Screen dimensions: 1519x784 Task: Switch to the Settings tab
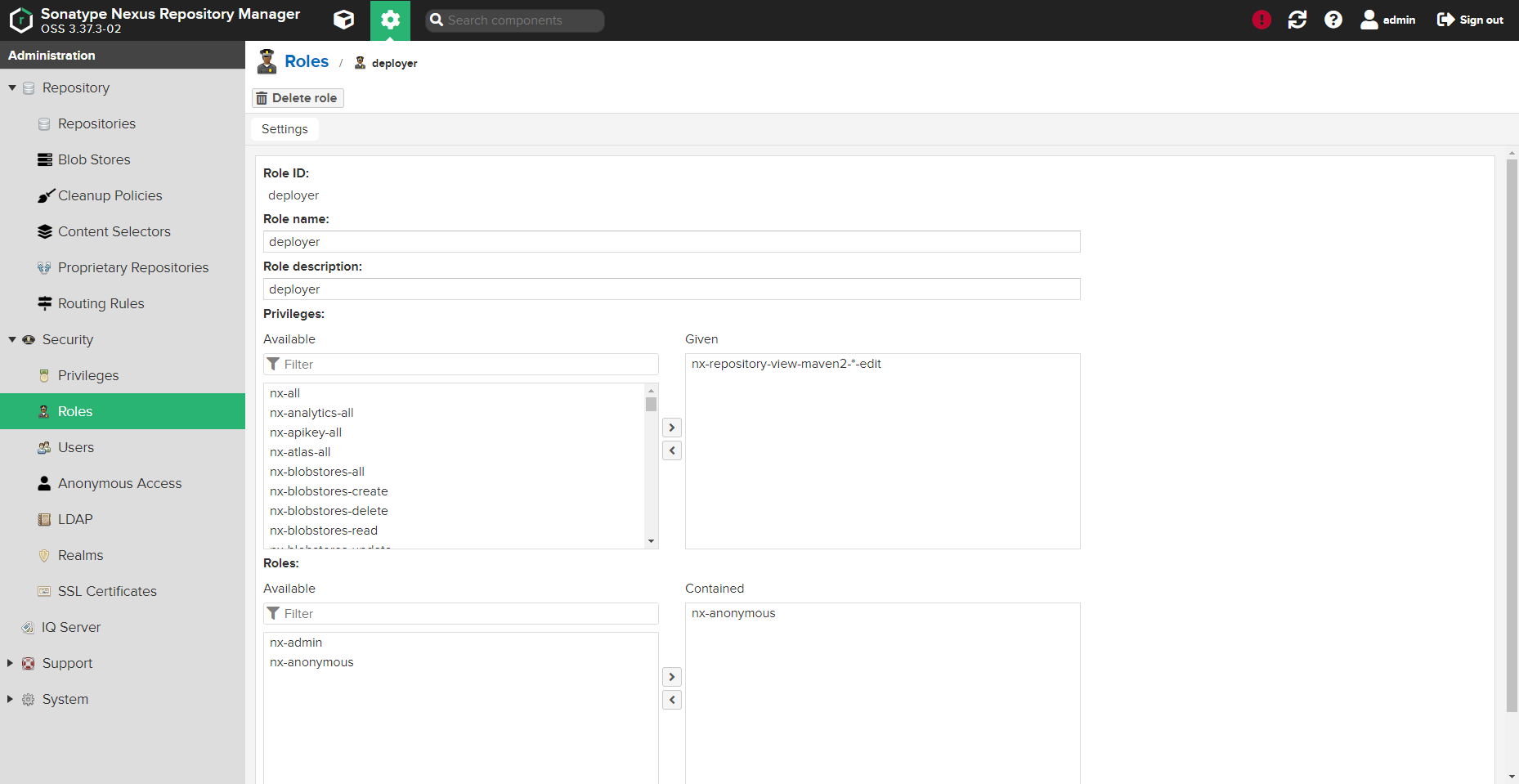[x=285, y=129]
